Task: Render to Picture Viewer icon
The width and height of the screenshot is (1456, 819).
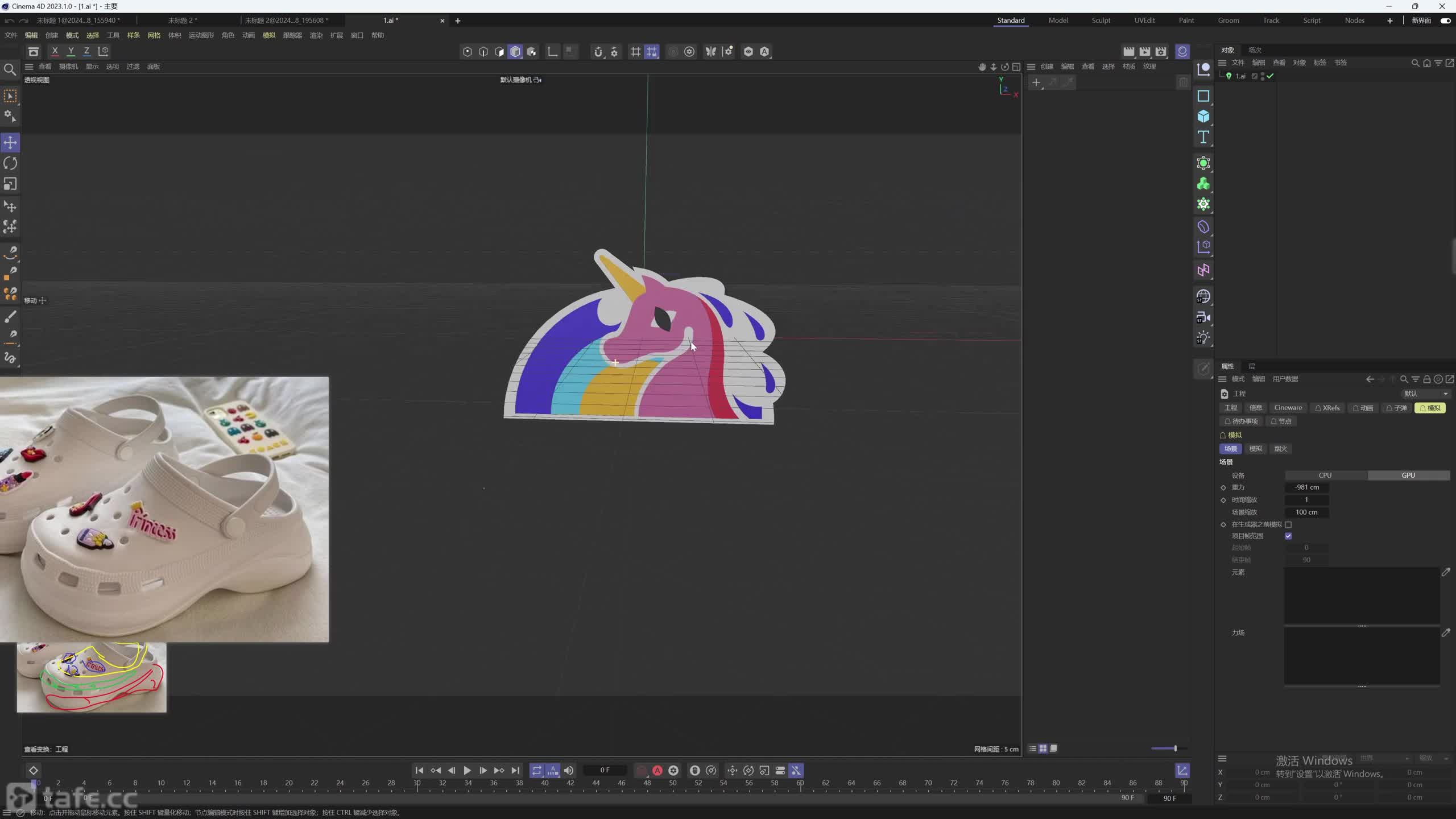Action: tap(1145, 52)
